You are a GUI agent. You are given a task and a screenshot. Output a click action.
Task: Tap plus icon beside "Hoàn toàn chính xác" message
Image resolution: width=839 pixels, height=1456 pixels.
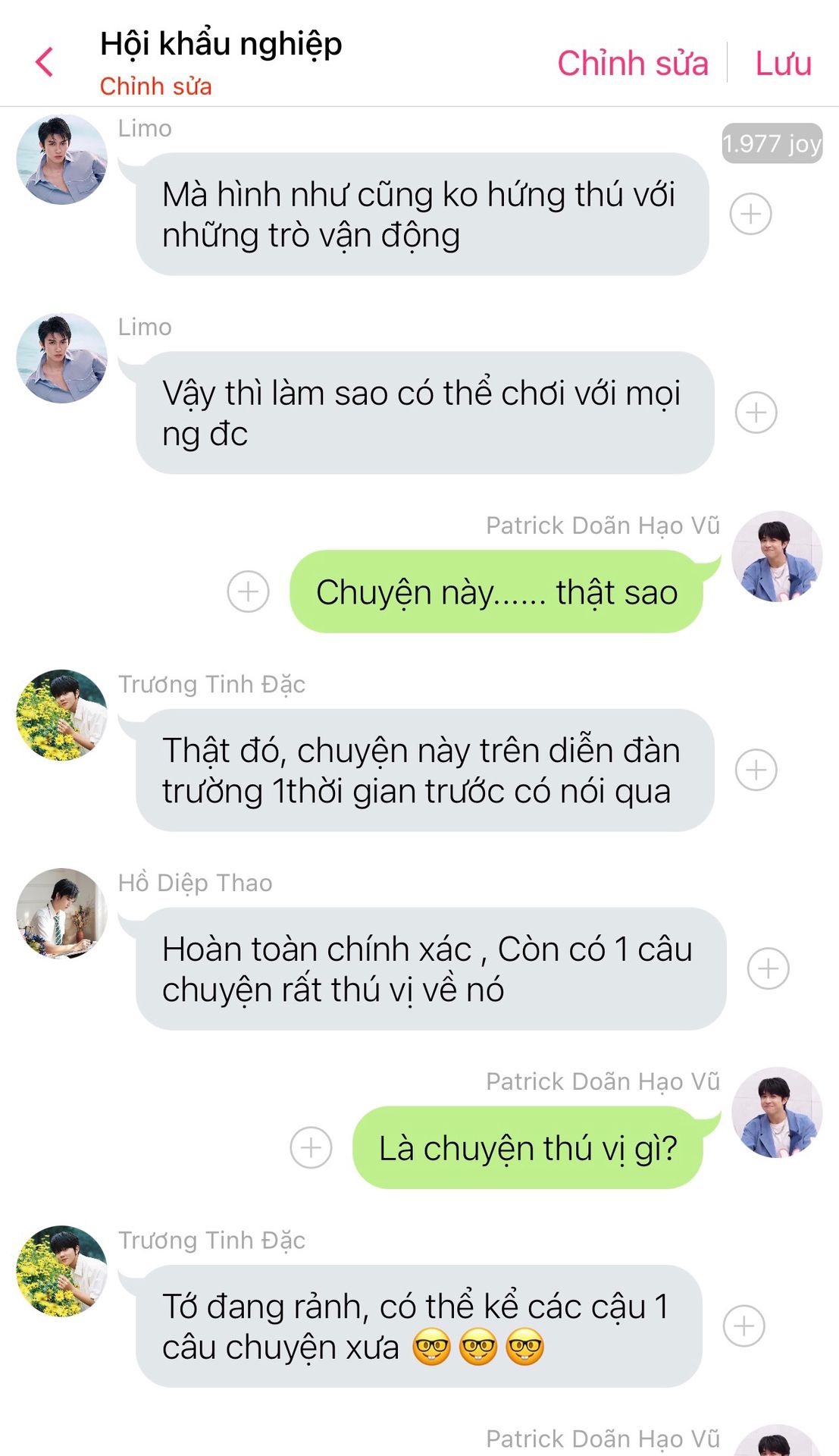click(768, 968)
